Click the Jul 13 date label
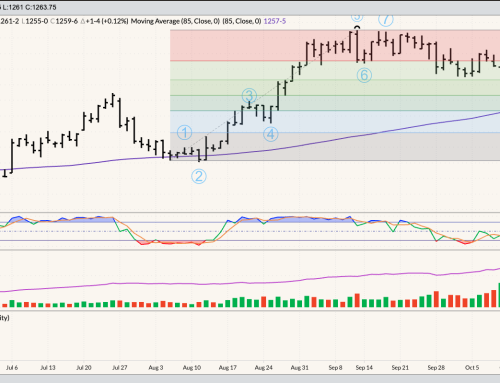The width and height of the screenshot is (500, 383). [48, 367]
